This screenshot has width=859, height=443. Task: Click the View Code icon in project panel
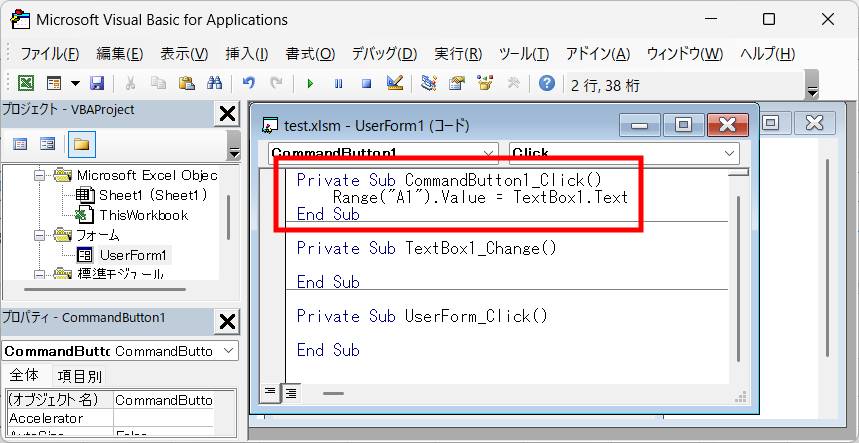pyautogui.click(x=20, y=144)
